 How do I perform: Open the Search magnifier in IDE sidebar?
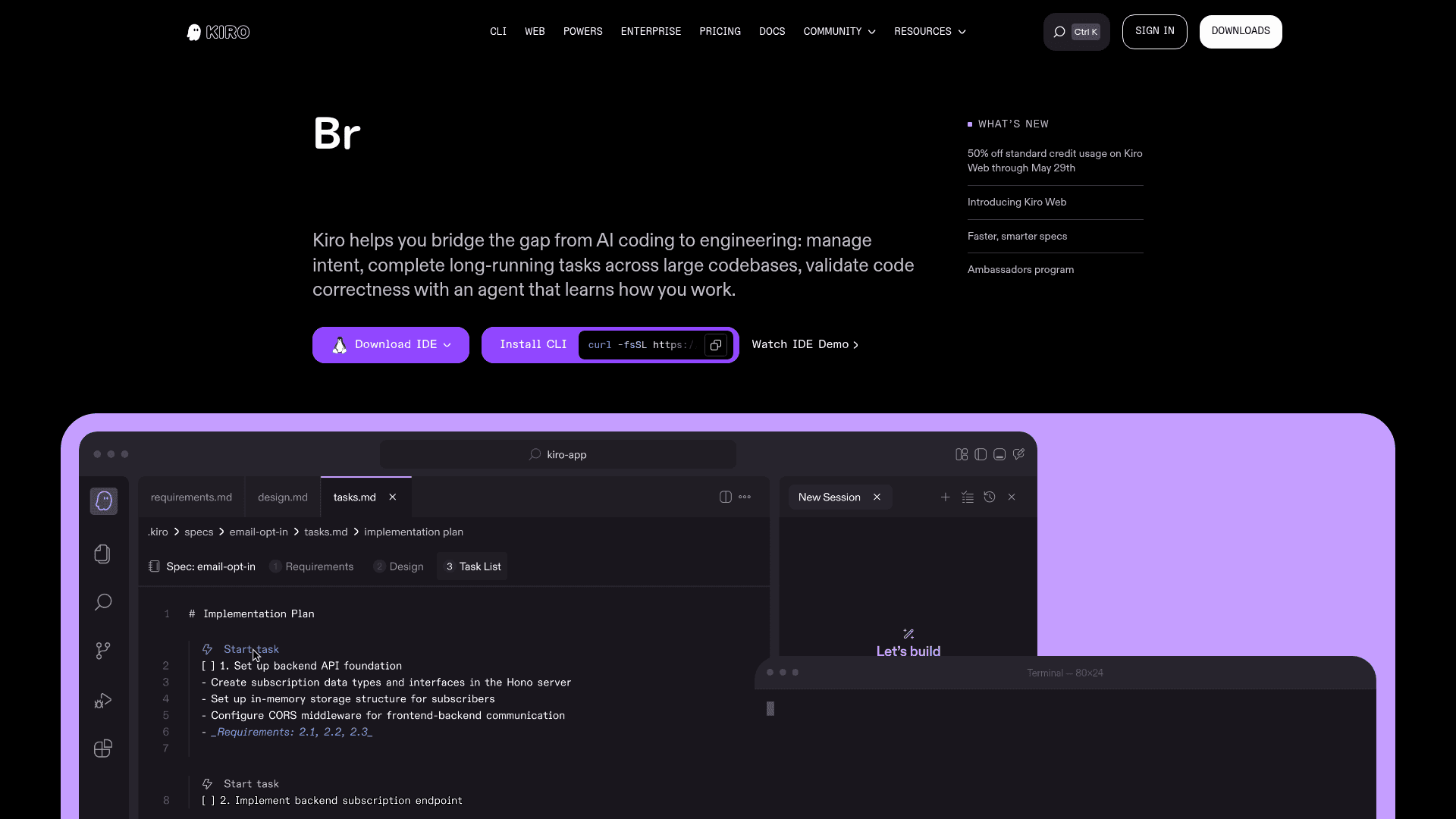tap(103, 602)
